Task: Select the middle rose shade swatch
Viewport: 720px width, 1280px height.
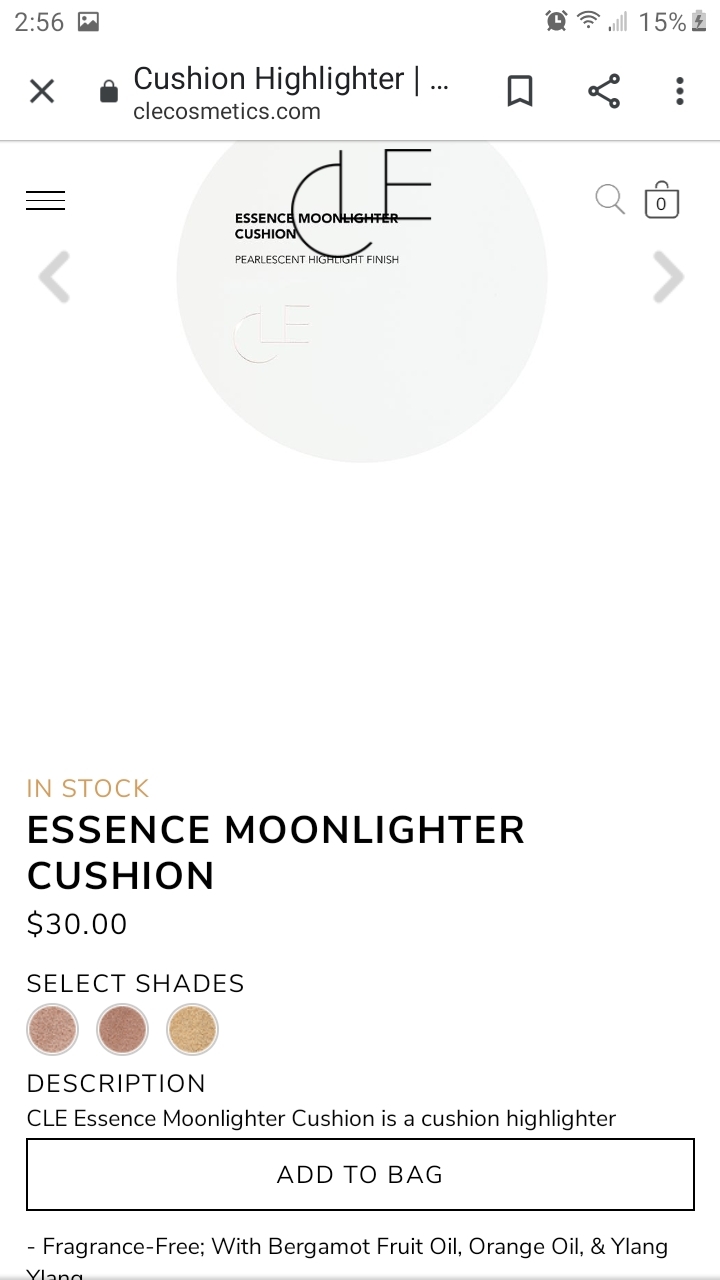Action: [x=122, y=1029]
